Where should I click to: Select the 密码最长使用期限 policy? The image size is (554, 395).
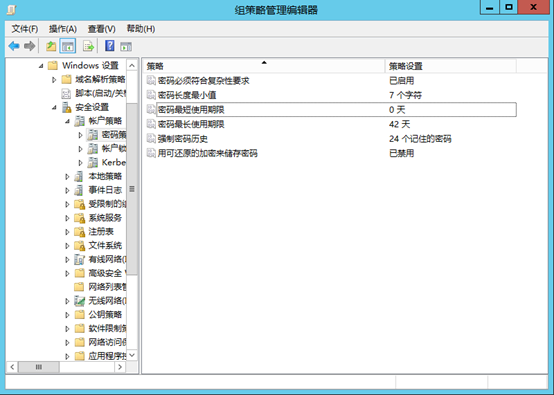pyautogui.click(x=191, y=124)
